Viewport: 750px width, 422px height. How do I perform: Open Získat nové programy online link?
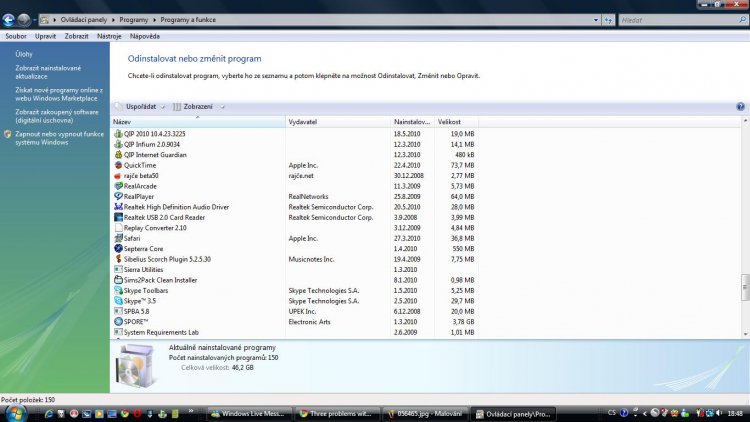(59, 94)
